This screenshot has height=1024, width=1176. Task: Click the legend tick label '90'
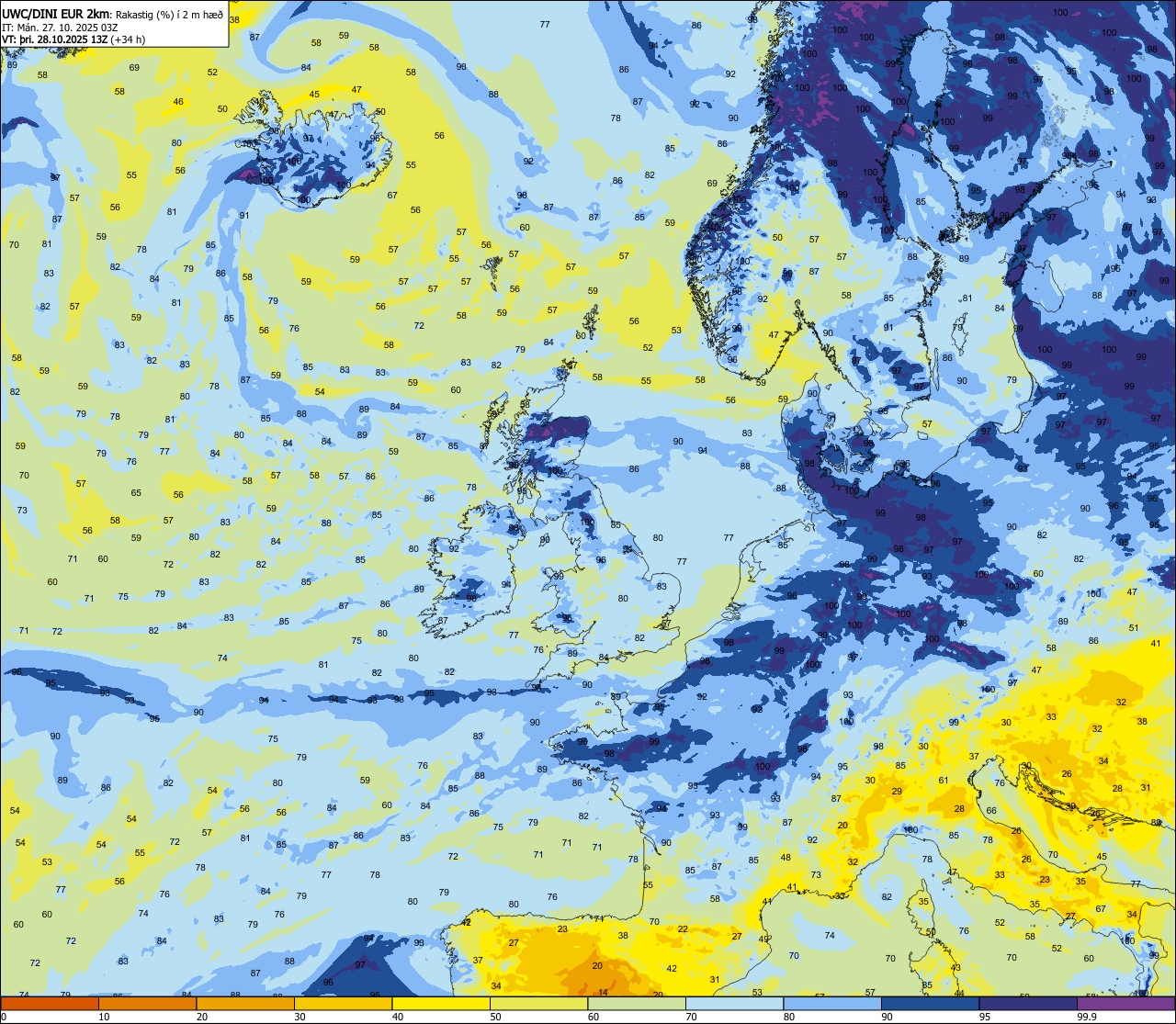(x=887, y=1017)
